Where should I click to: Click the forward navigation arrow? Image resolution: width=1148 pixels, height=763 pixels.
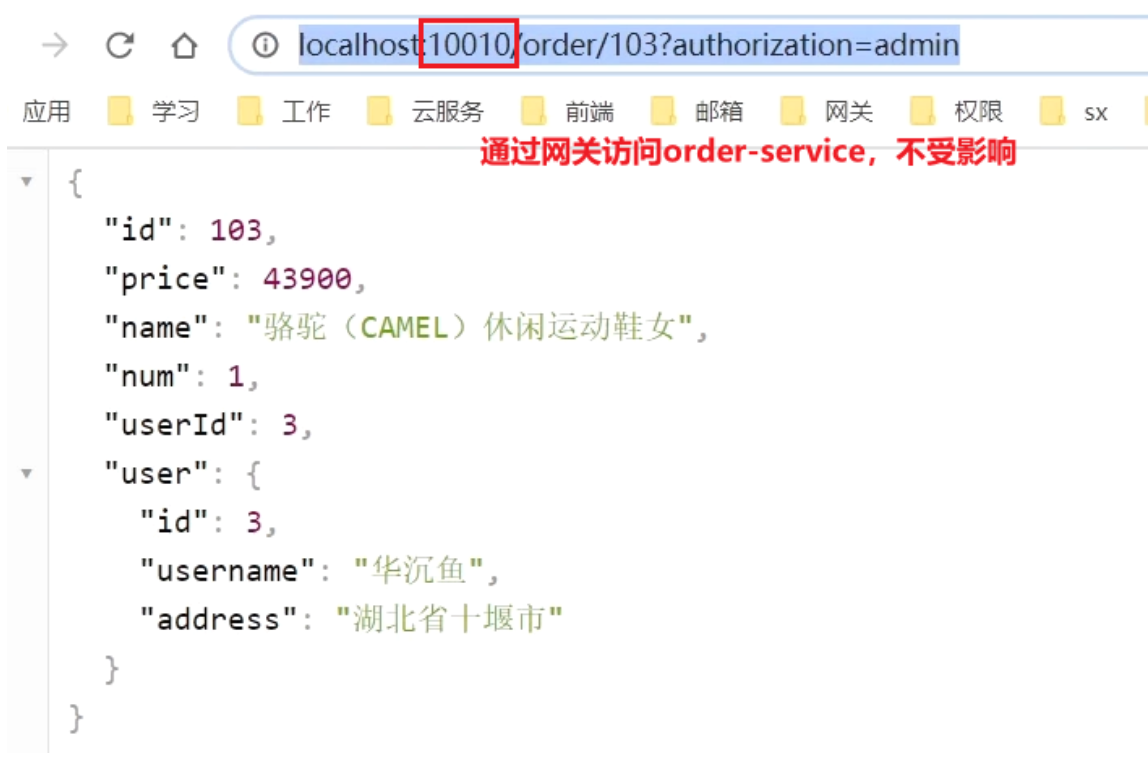[54, 45]
